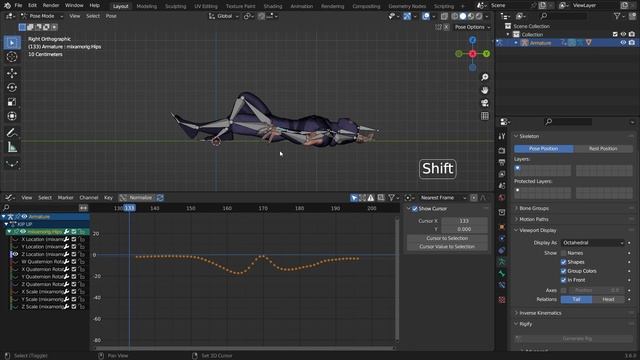Expand the Bone Groups panel

coord(534,208)
